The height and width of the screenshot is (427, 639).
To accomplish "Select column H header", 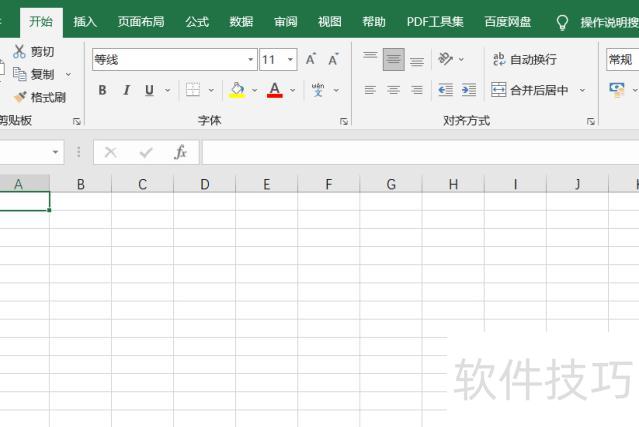I will (x=453, y=184).
